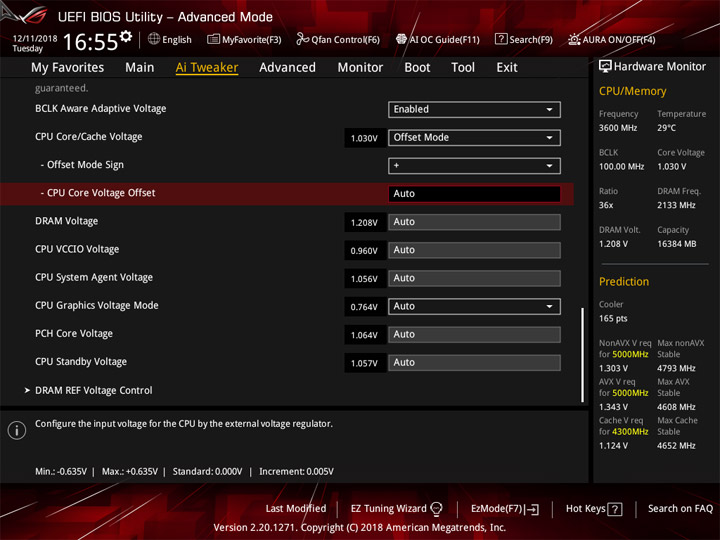The width and height of the screenshot is (720, 540).
Task: Click the Hot Keys question mark icon
Action: [x=615, y=509]
